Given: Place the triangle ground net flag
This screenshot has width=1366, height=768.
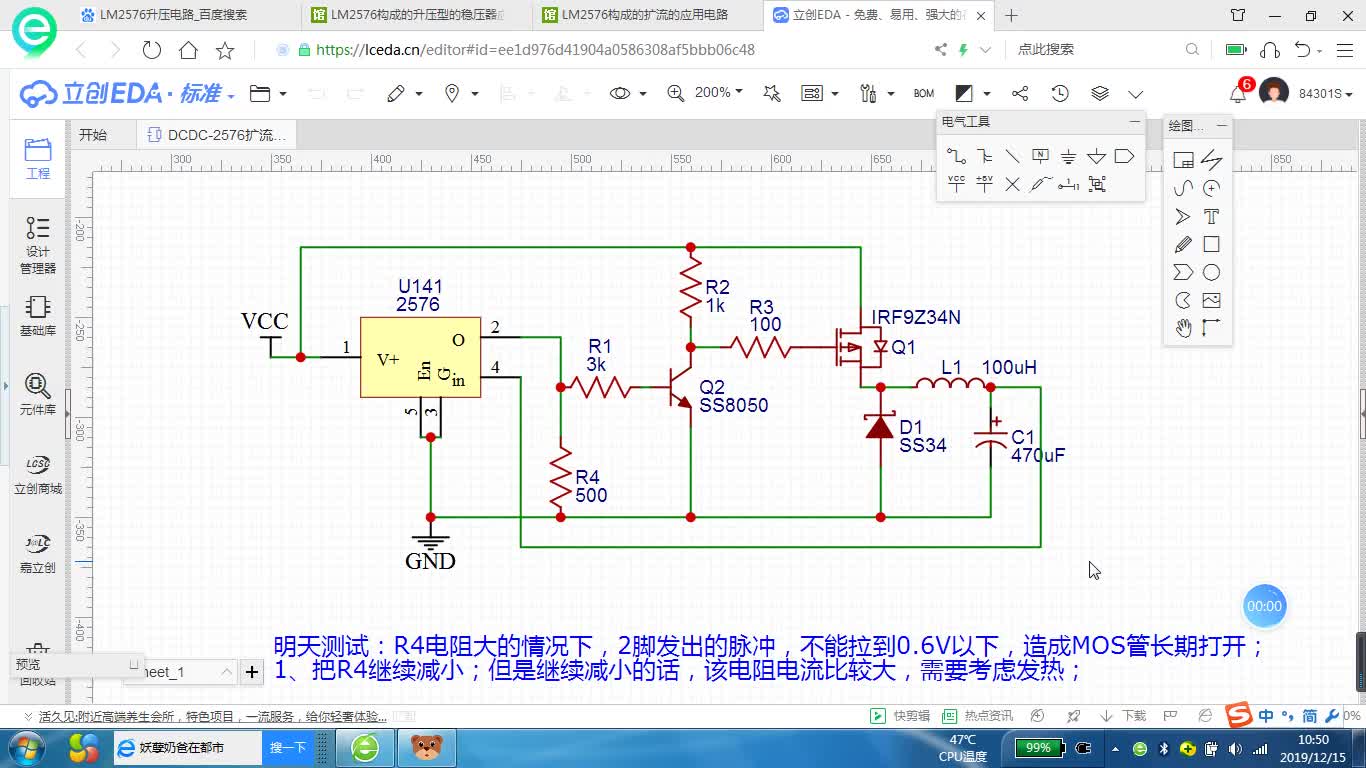Looking at the screenshot, I should [x=1096, y=156].
